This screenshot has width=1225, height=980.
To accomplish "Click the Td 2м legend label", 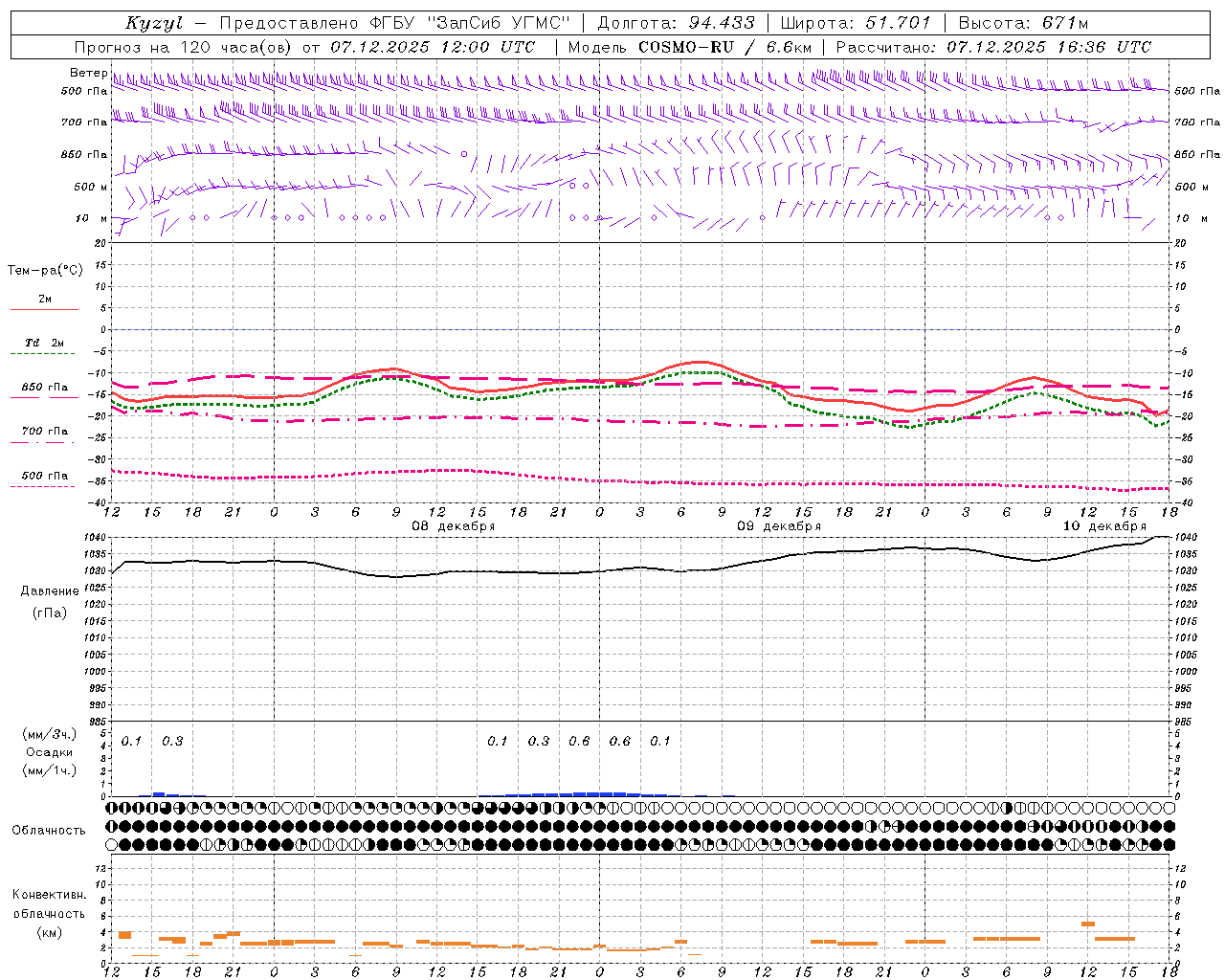I will [x=44, y=343].
